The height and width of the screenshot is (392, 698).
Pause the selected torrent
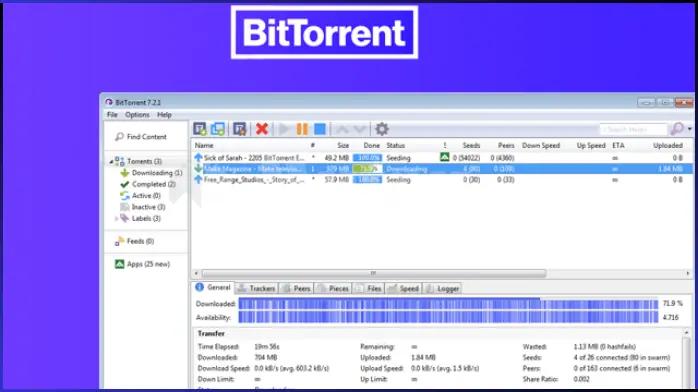click(x=302, y=129)
